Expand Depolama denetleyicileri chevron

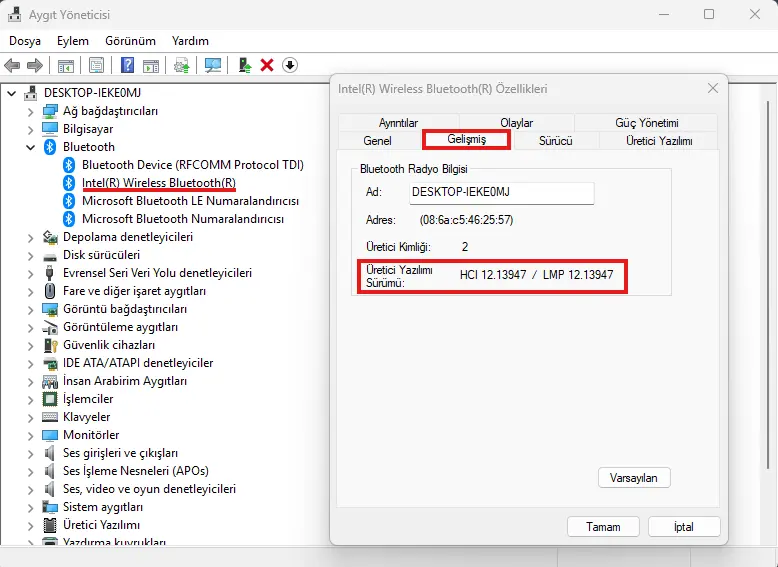tap(31, 238)
